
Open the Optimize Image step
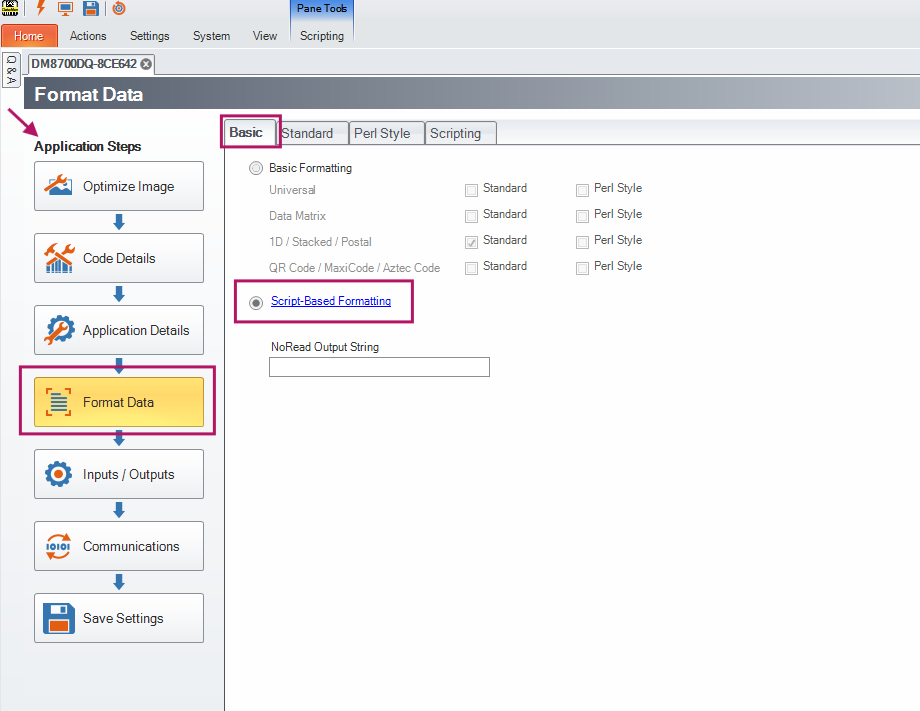[x=119, y=186]
